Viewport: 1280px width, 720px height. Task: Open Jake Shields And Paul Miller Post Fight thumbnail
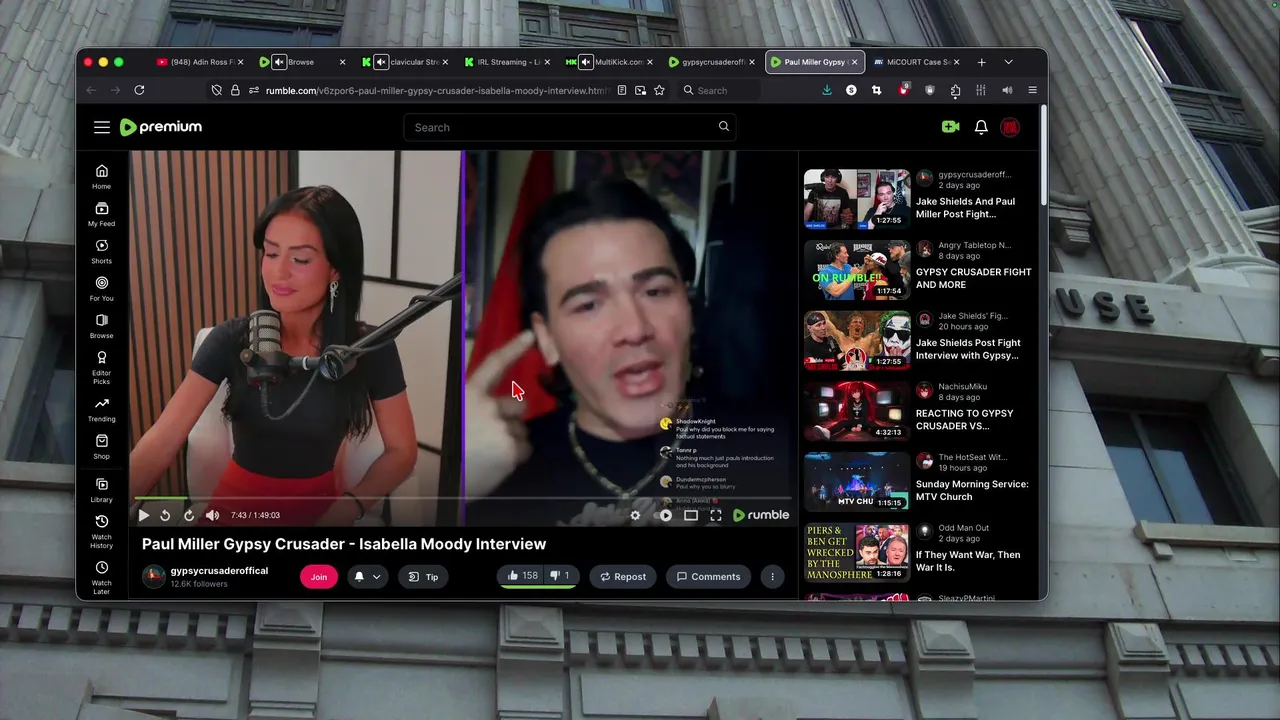(857, 199)
